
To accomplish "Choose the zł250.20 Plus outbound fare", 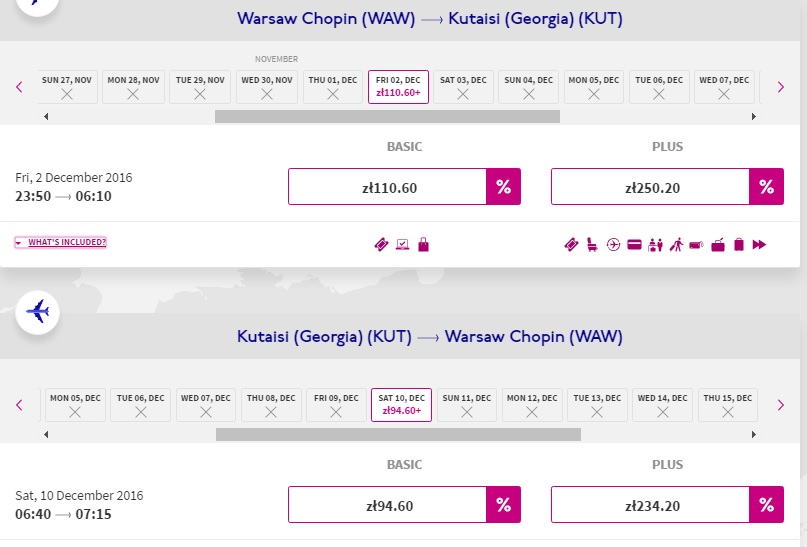I will pos(651,186).
